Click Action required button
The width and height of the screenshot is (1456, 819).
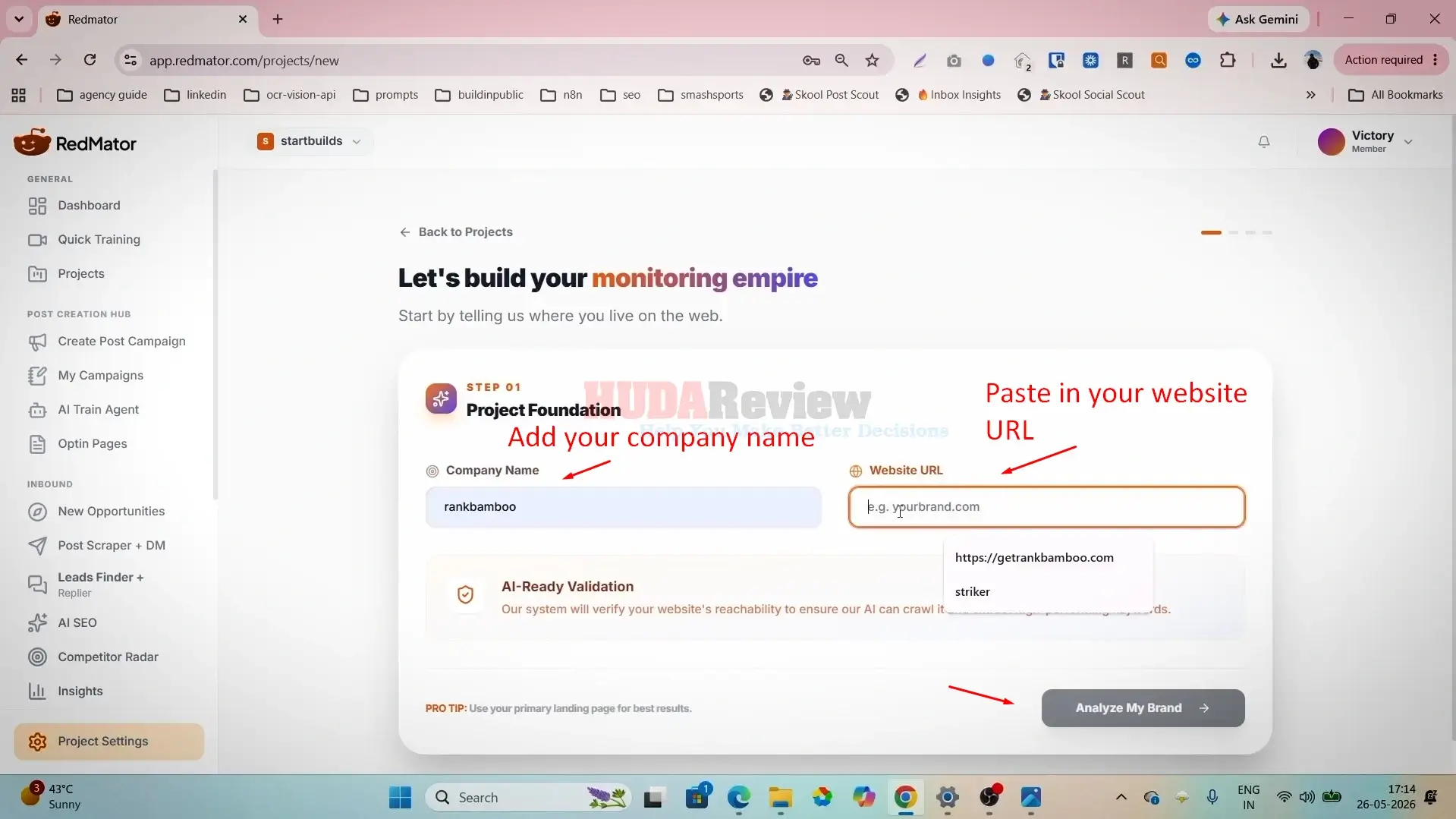[x=1391, y=60]
